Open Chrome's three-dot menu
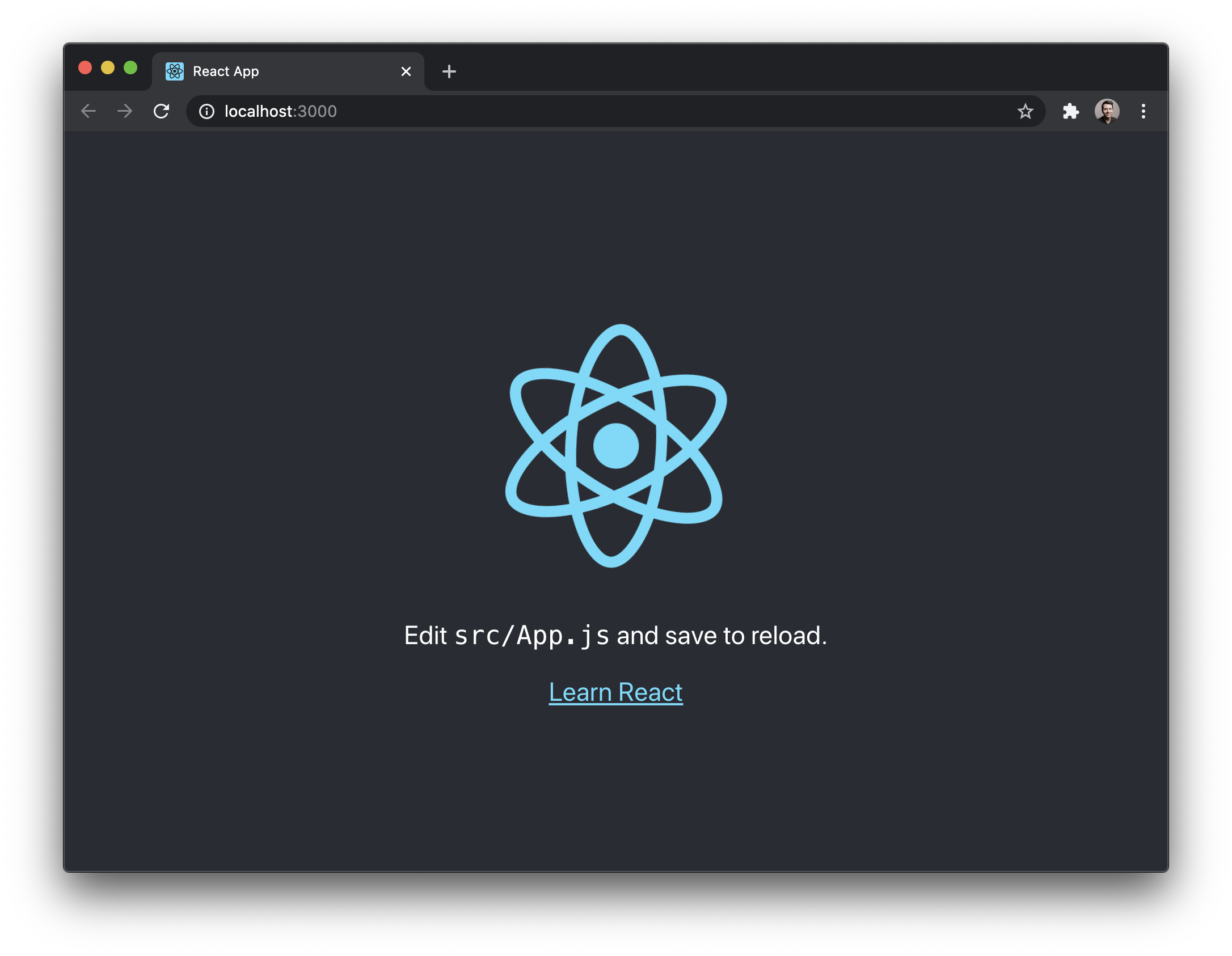Image resolution: width=1232 pixels, height=956 pixels. pos(1144,111)
